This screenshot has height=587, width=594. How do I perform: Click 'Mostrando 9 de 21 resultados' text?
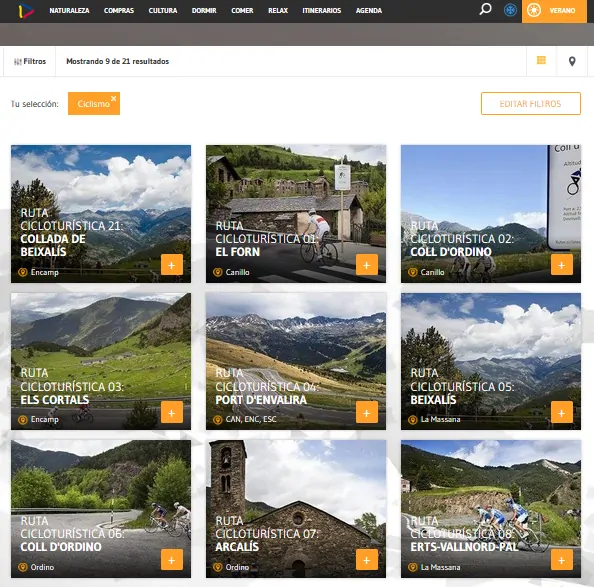click(x=117, y=61)
